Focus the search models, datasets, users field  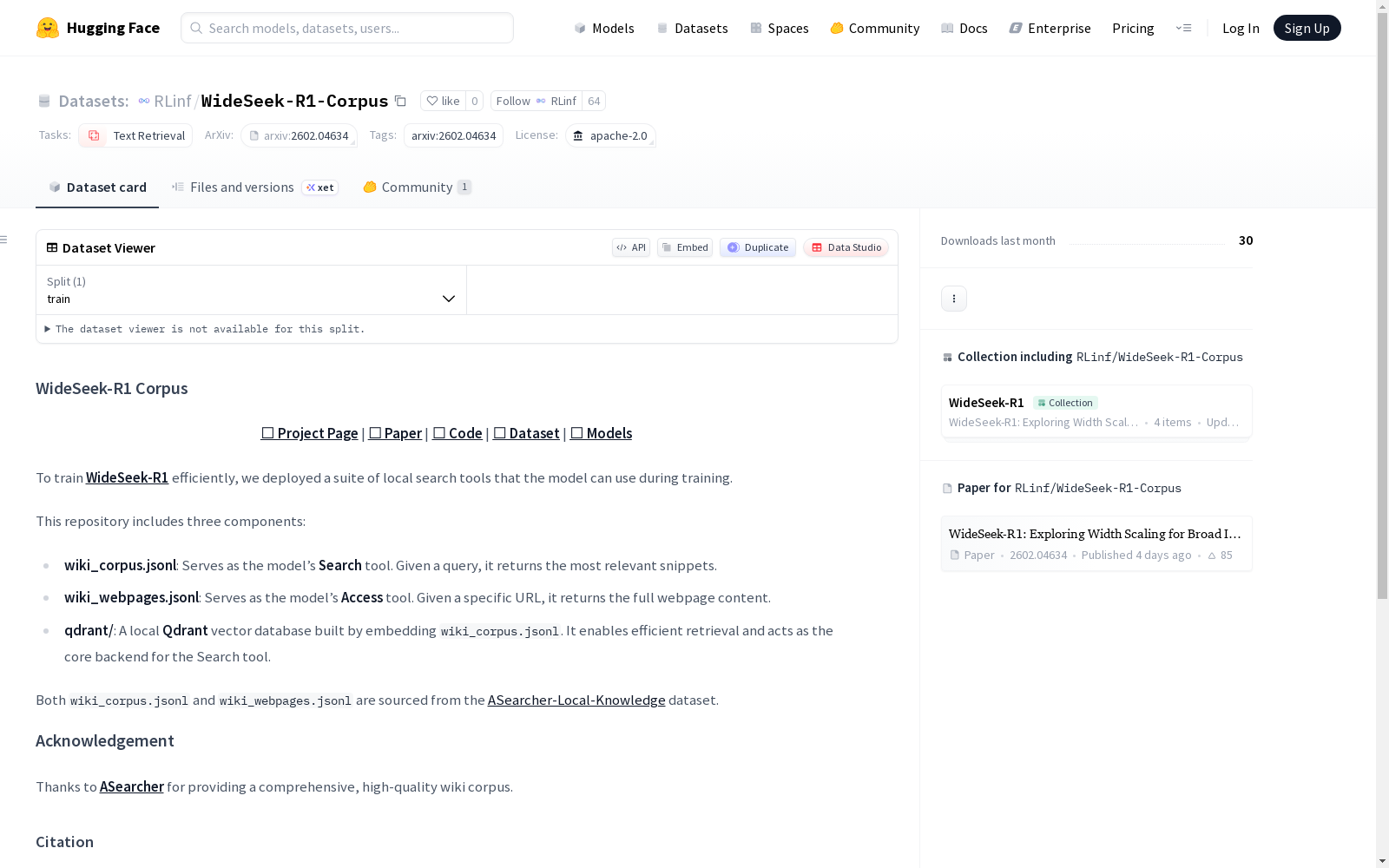tap(347, 28)
